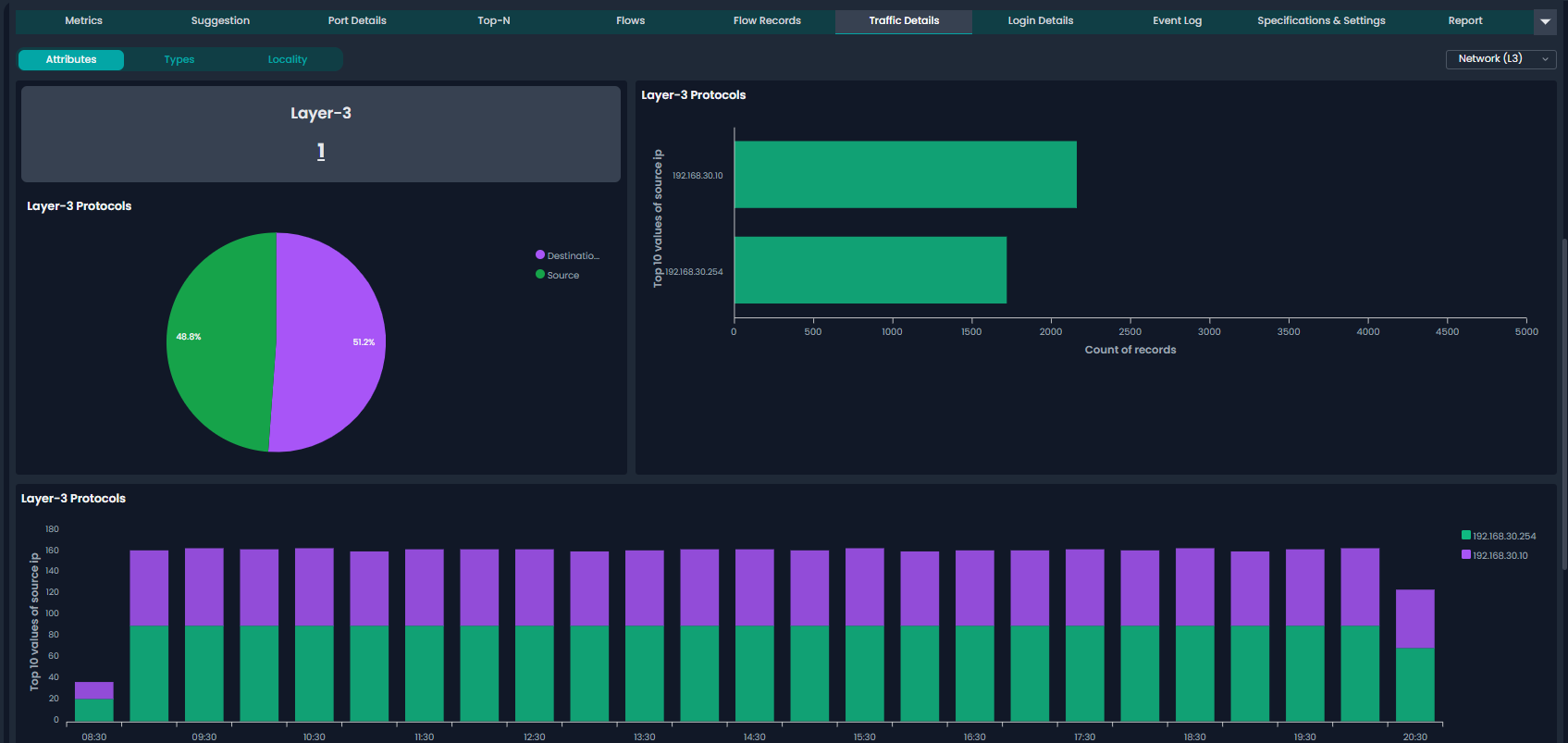The height and width of the screenshot is (743, 1568).
Task: Click the last stacked bar at 20:30
Action: tap(1415, 655)
